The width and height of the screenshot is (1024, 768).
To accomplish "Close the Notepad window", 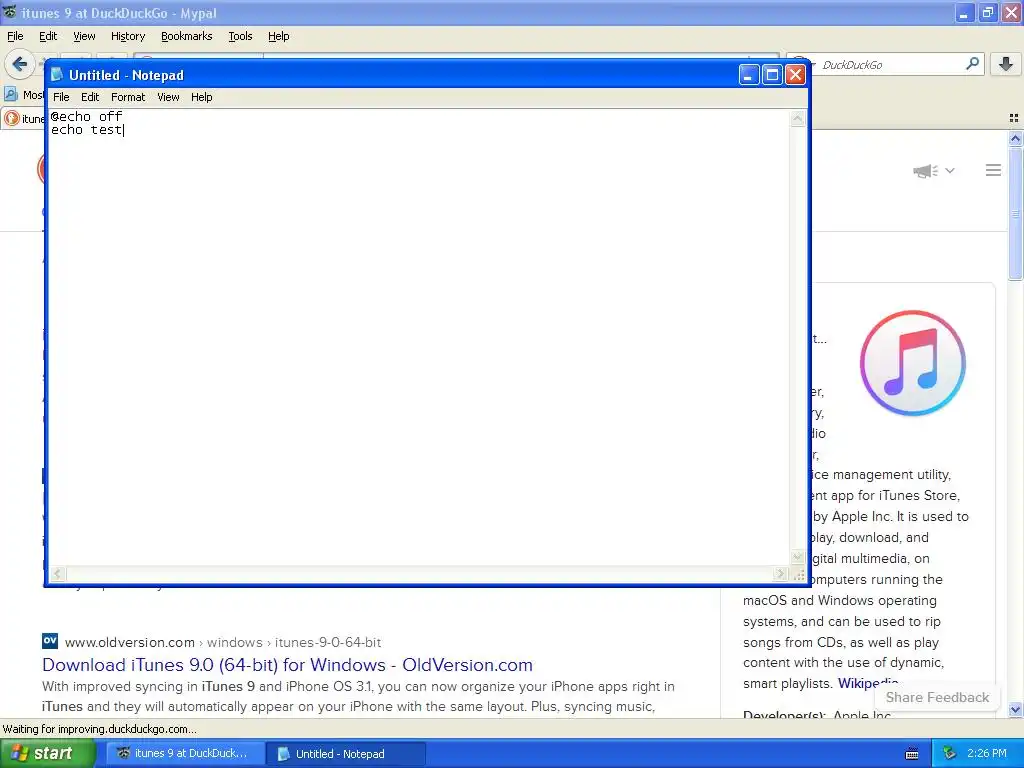I will click(x=795, y=75).
